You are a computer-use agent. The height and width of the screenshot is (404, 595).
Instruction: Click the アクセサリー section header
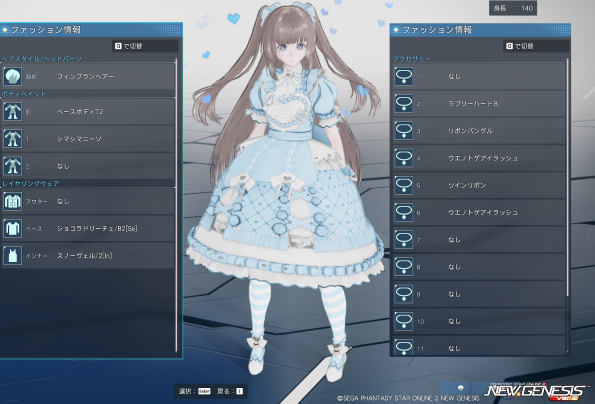tap(412, 59)
